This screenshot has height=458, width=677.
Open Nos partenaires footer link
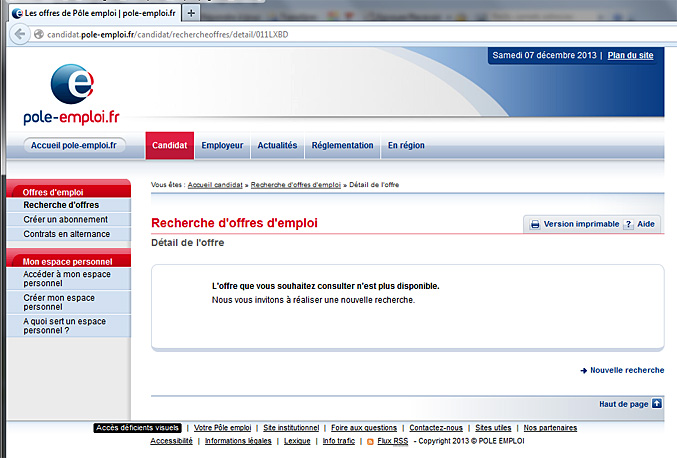(x=550, y=428)
